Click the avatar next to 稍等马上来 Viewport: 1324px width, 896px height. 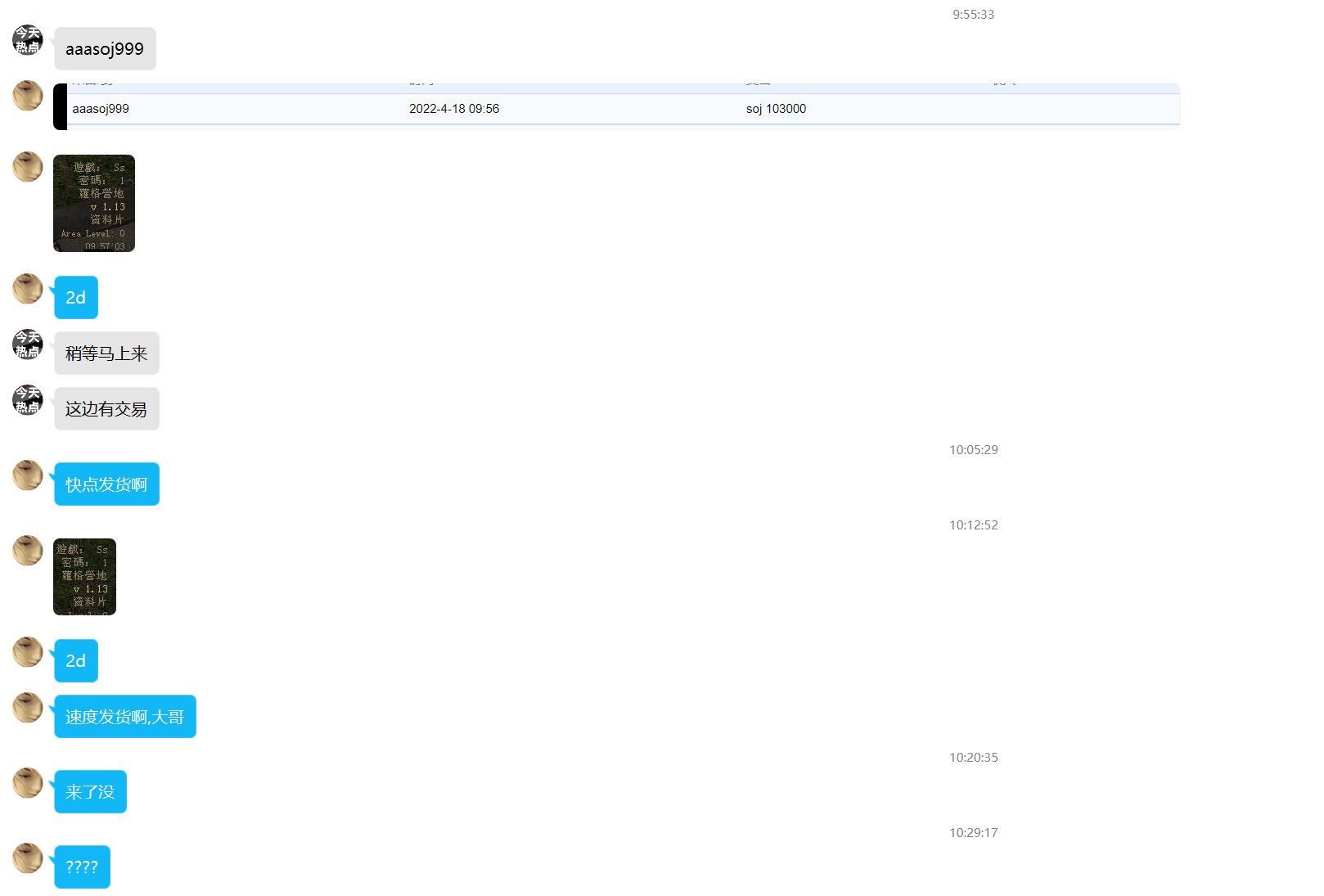click(x=28, y=344)
